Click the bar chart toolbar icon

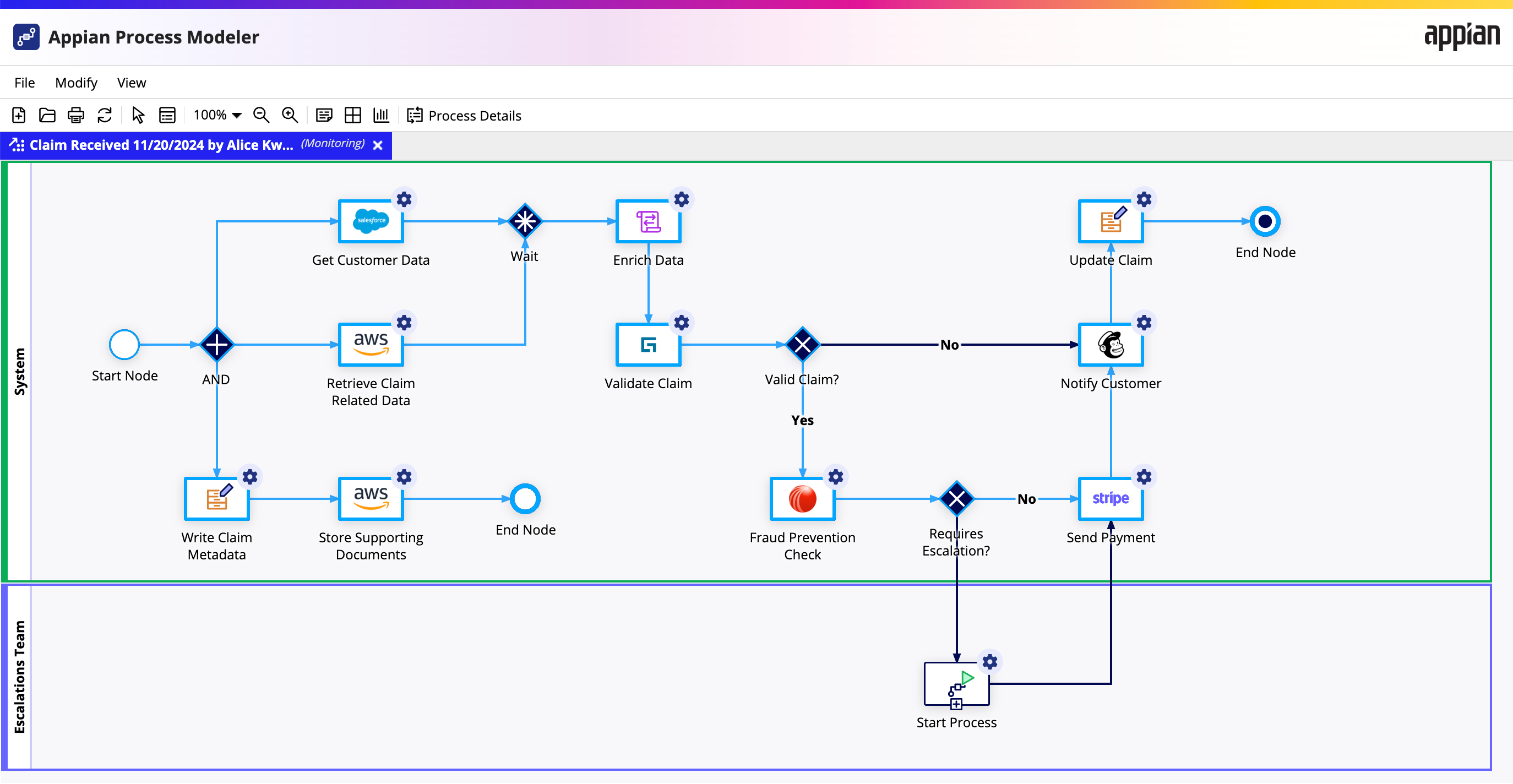pos(382,115)
